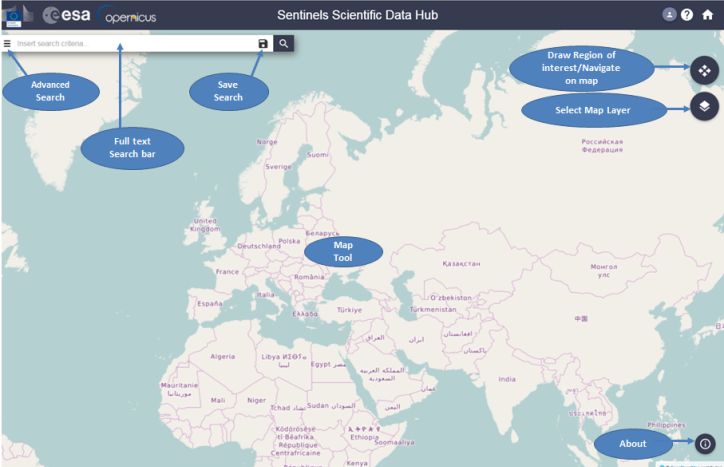Click the Türkiye label on the map

click(349, 310)
